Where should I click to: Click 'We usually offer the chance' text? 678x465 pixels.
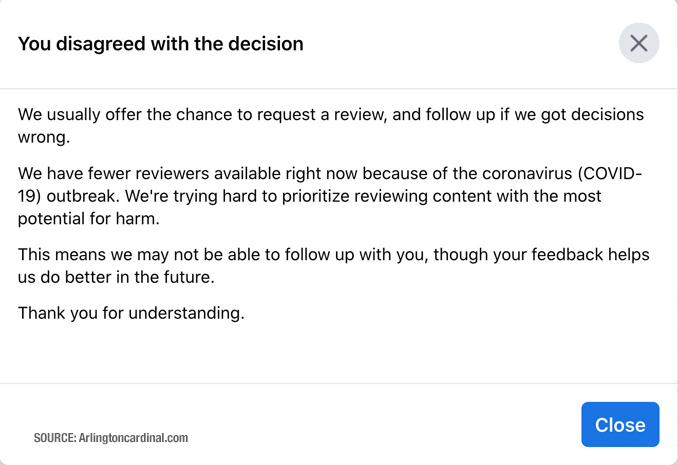pos(125,115)
